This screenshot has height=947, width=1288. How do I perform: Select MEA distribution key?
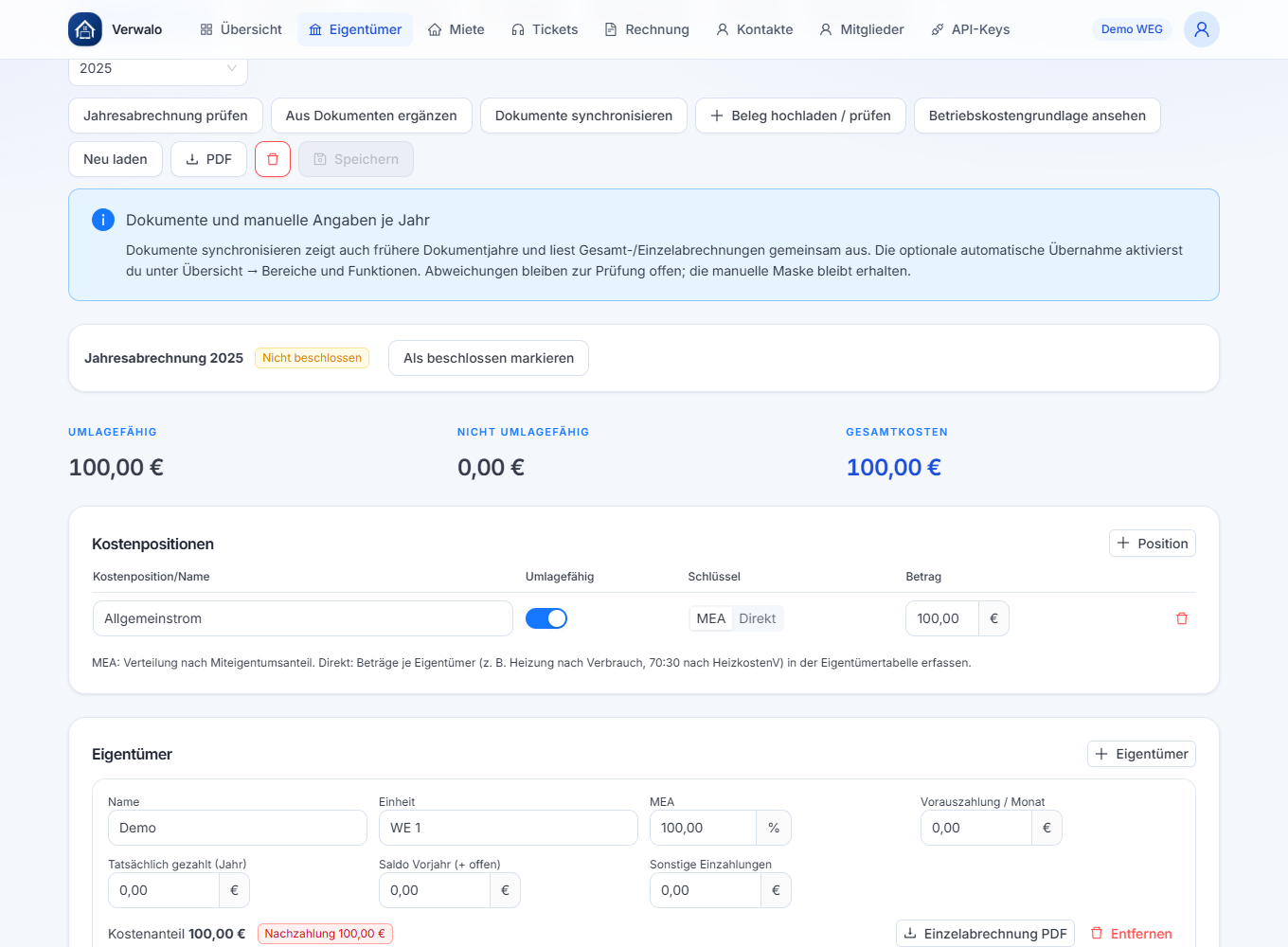(x=711, y=618)
